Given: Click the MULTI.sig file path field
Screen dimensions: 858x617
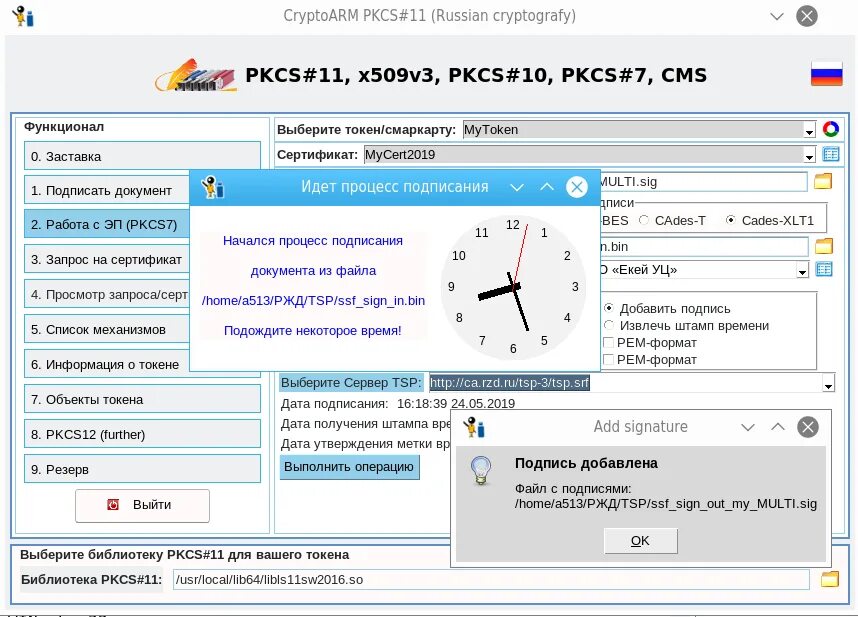Looking at the screenshot, I should [703, 182].
